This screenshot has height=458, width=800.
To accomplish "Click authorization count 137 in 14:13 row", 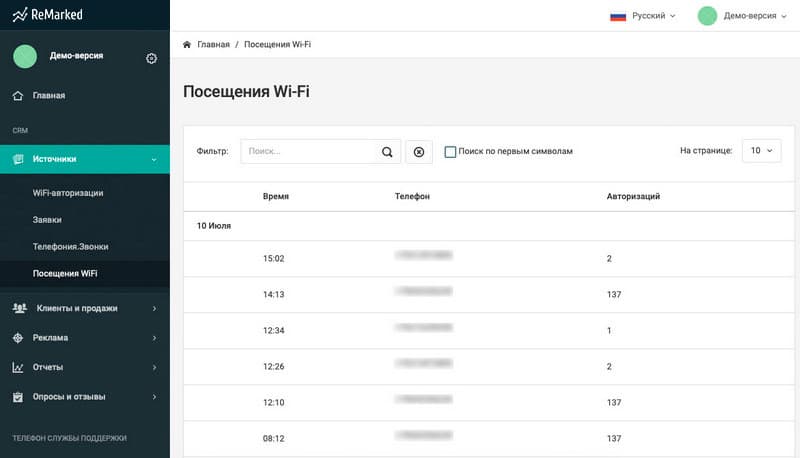I will tap(614, 294).
